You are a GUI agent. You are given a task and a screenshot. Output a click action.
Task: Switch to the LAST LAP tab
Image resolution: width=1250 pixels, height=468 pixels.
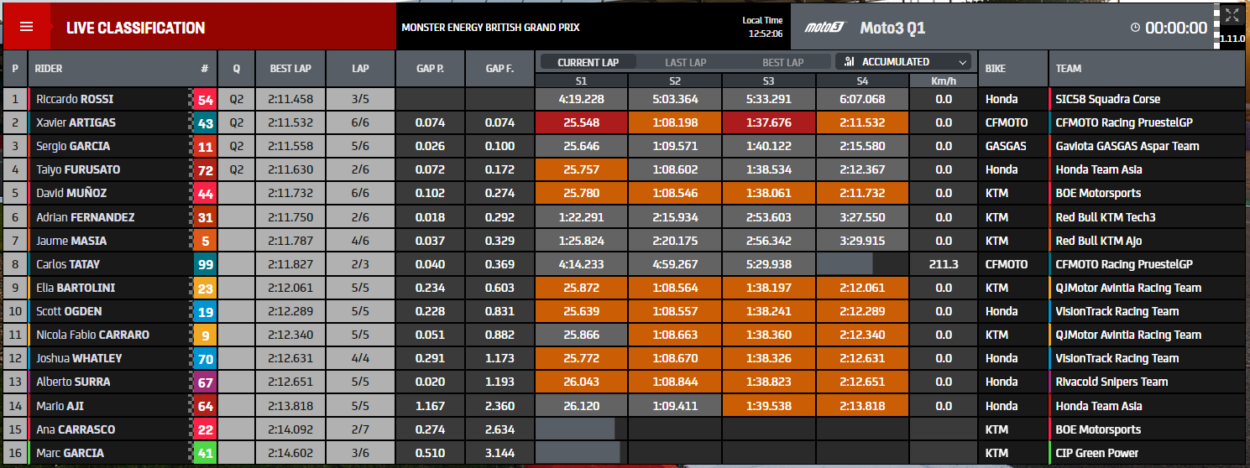coord(685,62)
